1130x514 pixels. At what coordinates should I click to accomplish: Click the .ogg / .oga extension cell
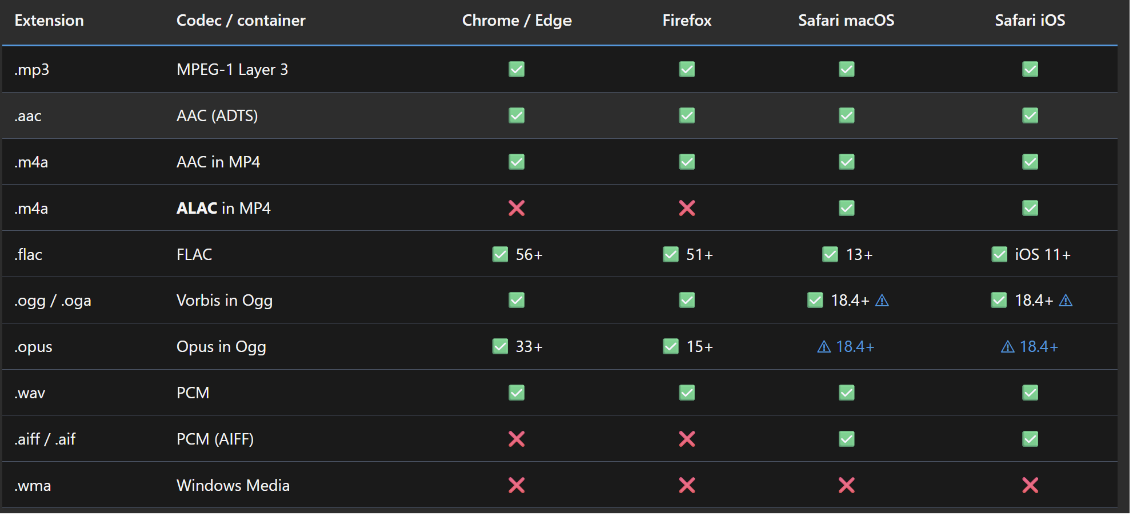click(x=53, y=301)
